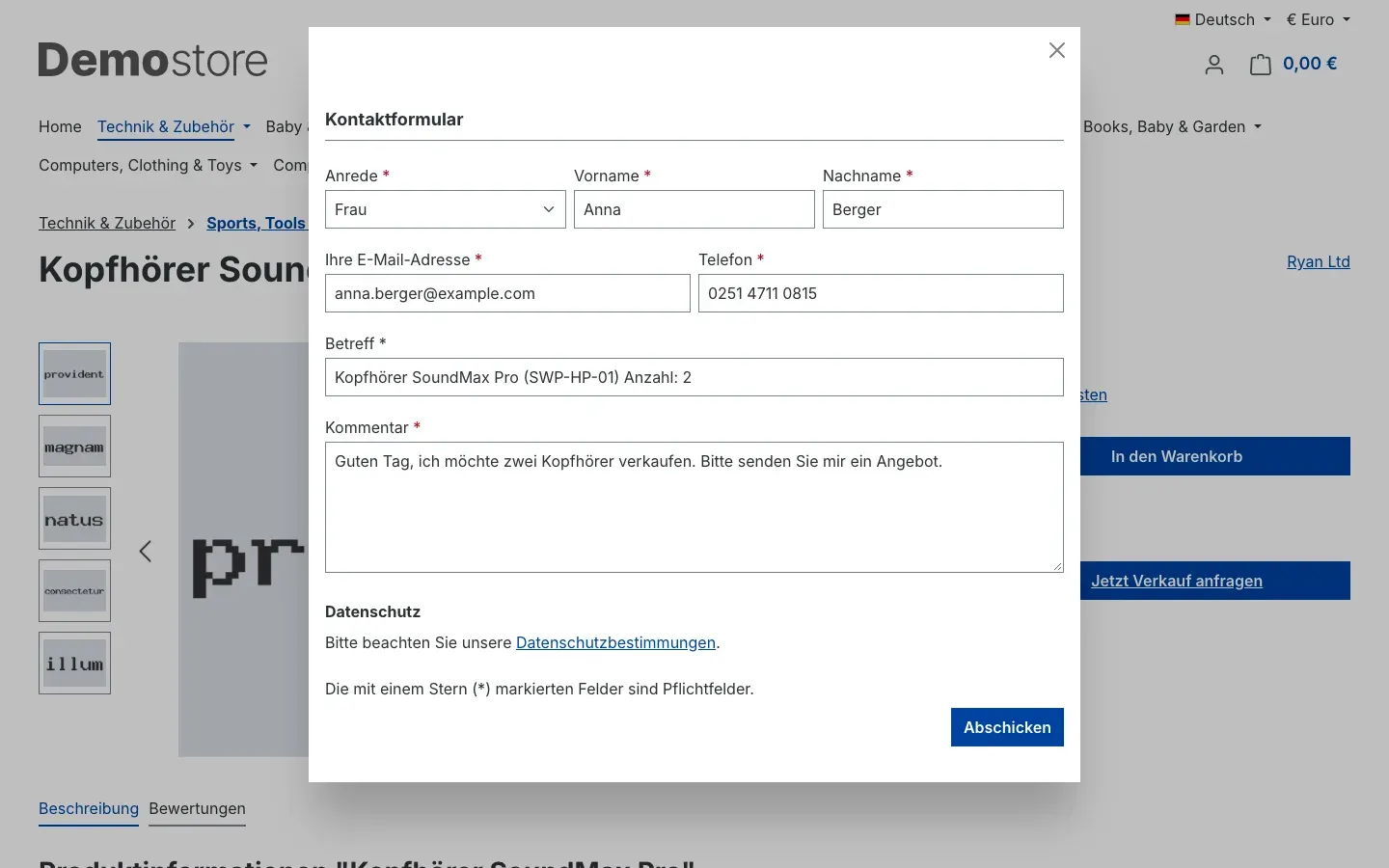Select the natus thumbnail image

coord(74,518)
